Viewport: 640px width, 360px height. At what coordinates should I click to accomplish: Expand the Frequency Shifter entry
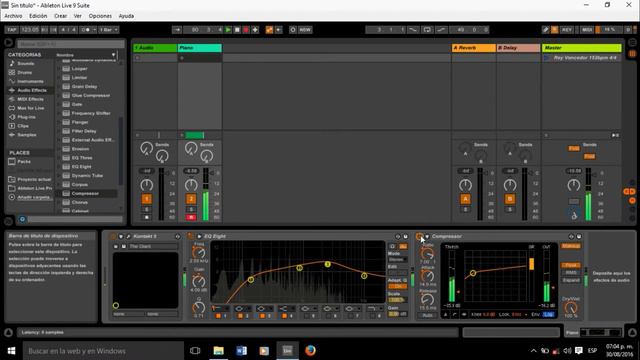pos(59,113)
